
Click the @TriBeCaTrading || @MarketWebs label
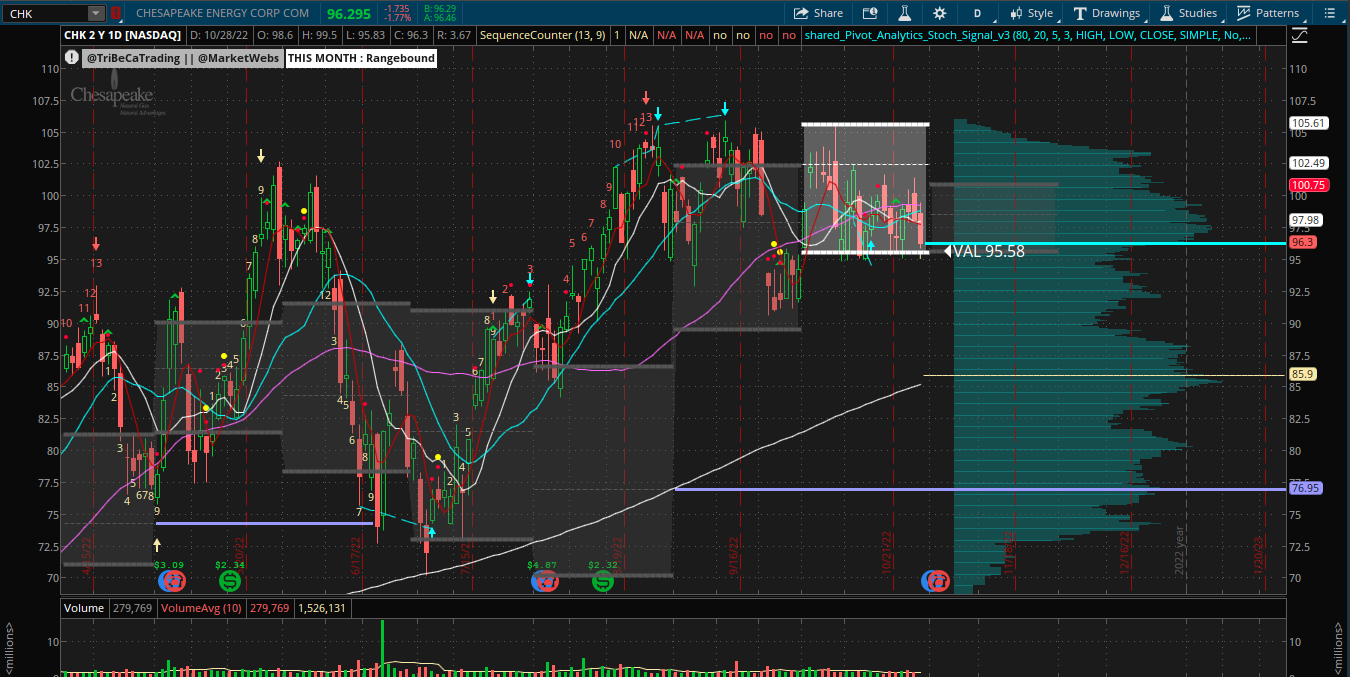pos(182,58)
